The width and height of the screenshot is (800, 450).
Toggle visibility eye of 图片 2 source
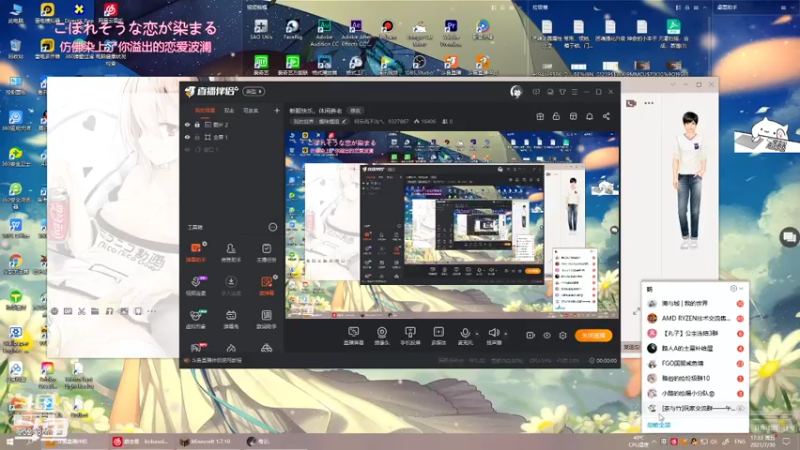187,124
